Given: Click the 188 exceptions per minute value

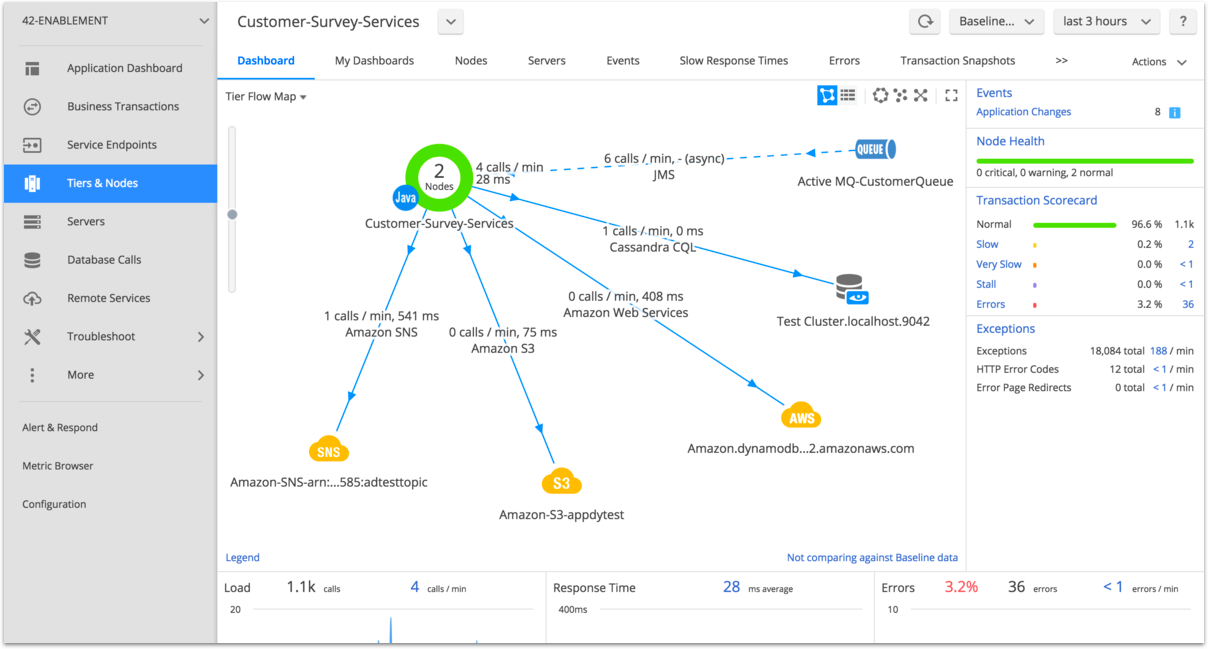Looking at the screenshot, I should click(x=1159, y=351).
